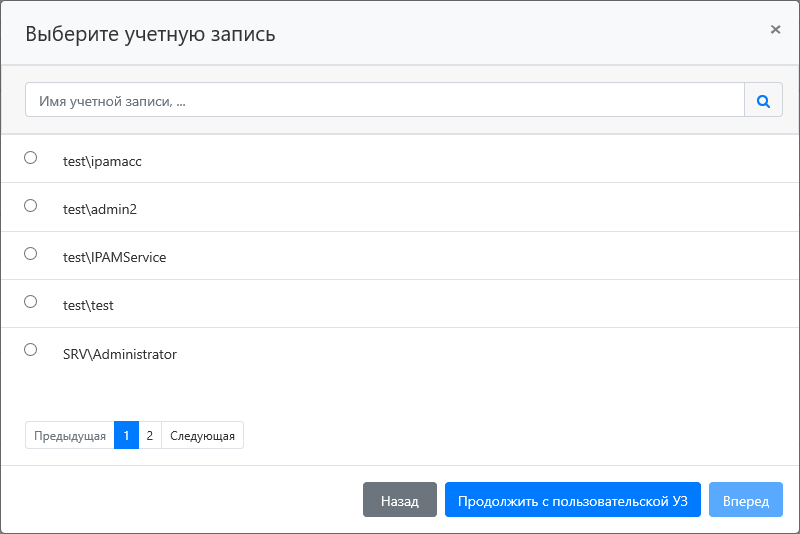Close the account selection dialog
Viewport: 800px width, 534px height.
coord(775,30)
